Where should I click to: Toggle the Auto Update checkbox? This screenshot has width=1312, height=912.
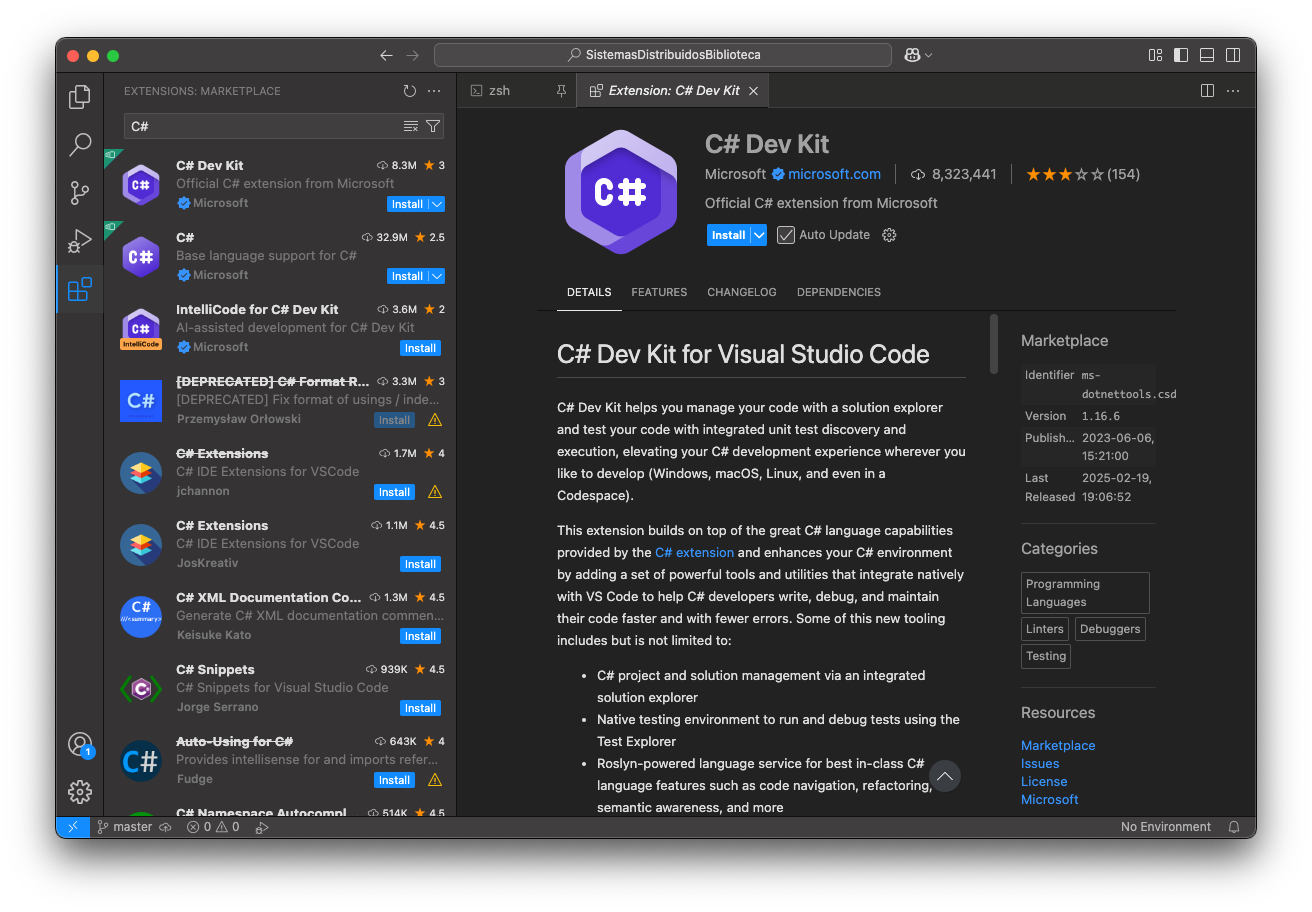tap(786, 235)
